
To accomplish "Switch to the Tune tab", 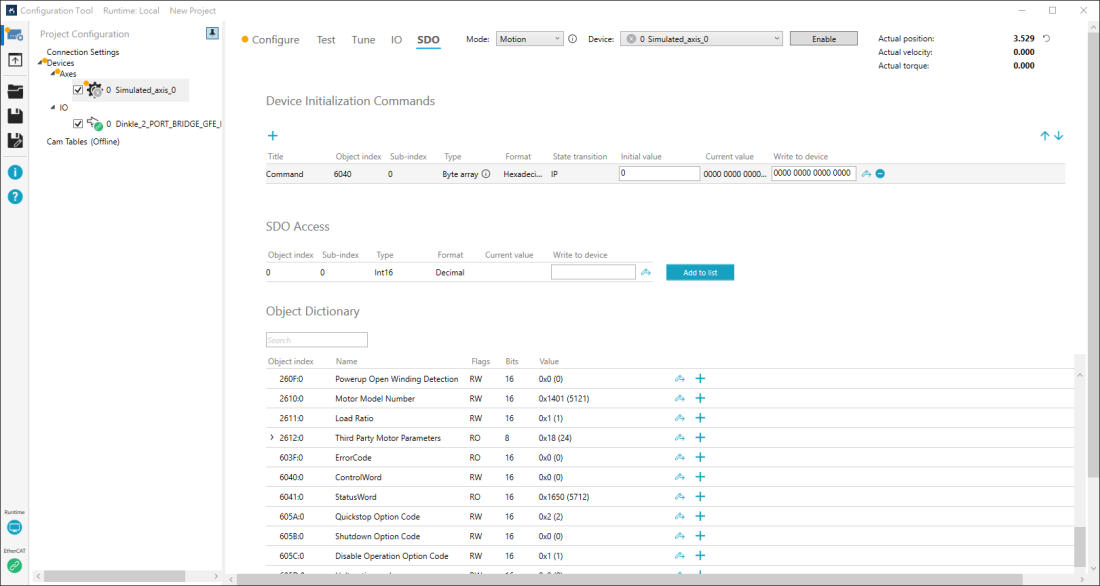I will 363,40.
